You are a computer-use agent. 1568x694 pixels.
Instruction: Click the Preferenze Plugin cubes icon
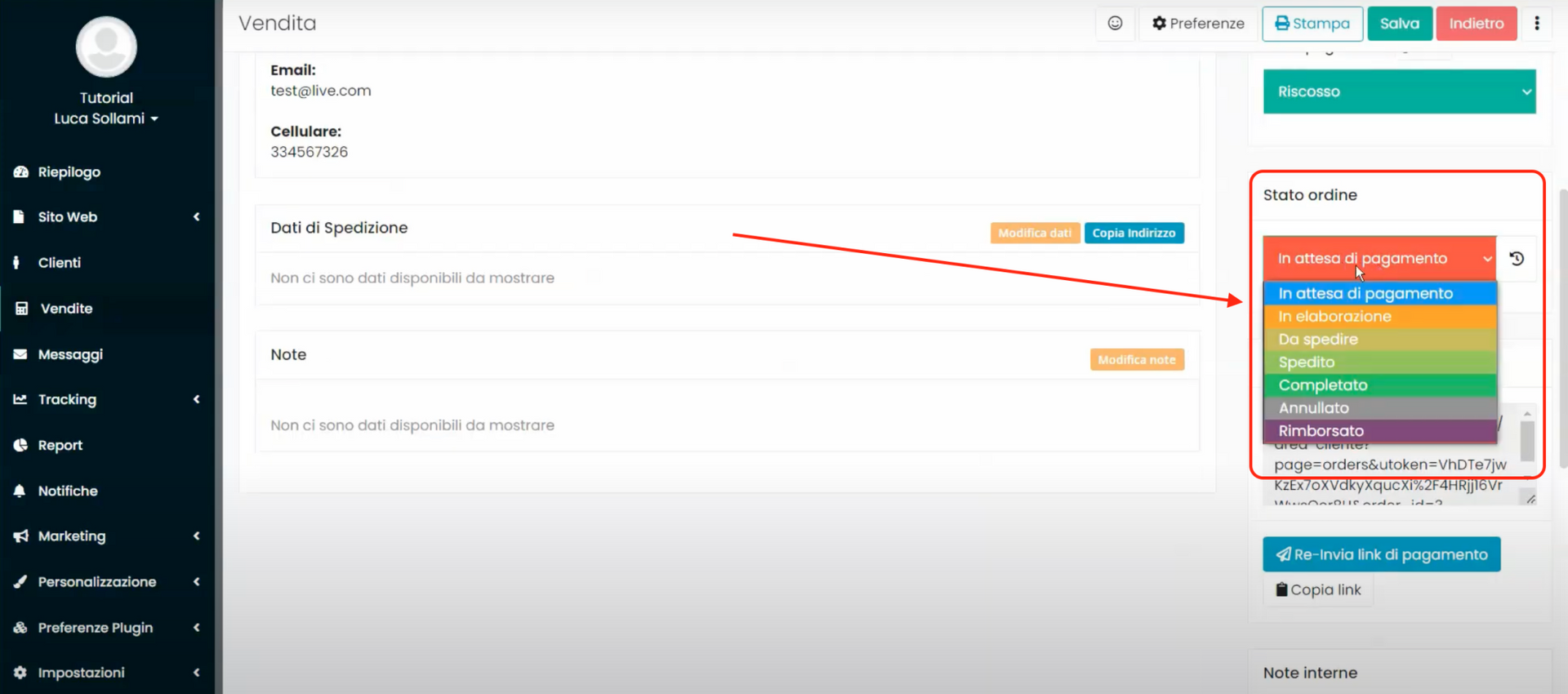(x=20, y=627)
